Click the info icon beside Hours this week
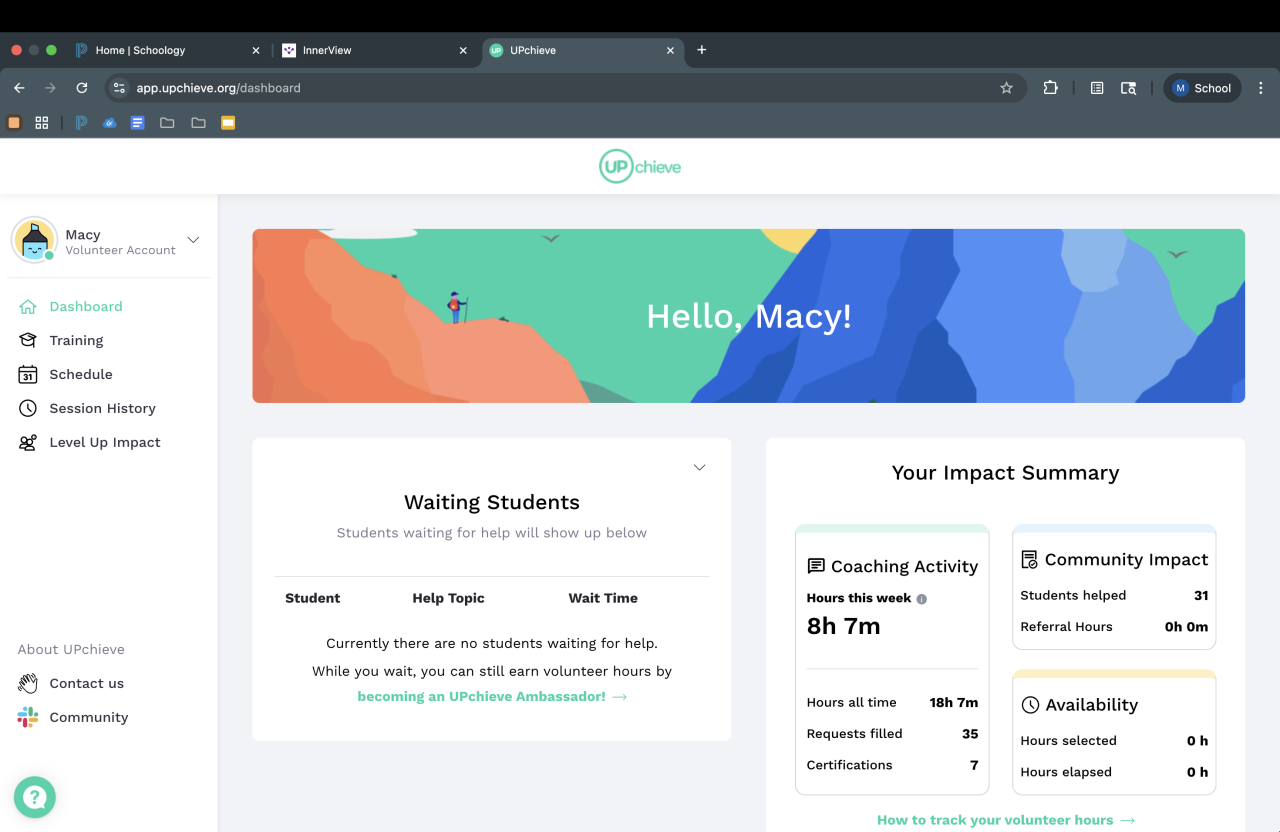 tap(922, 599)
